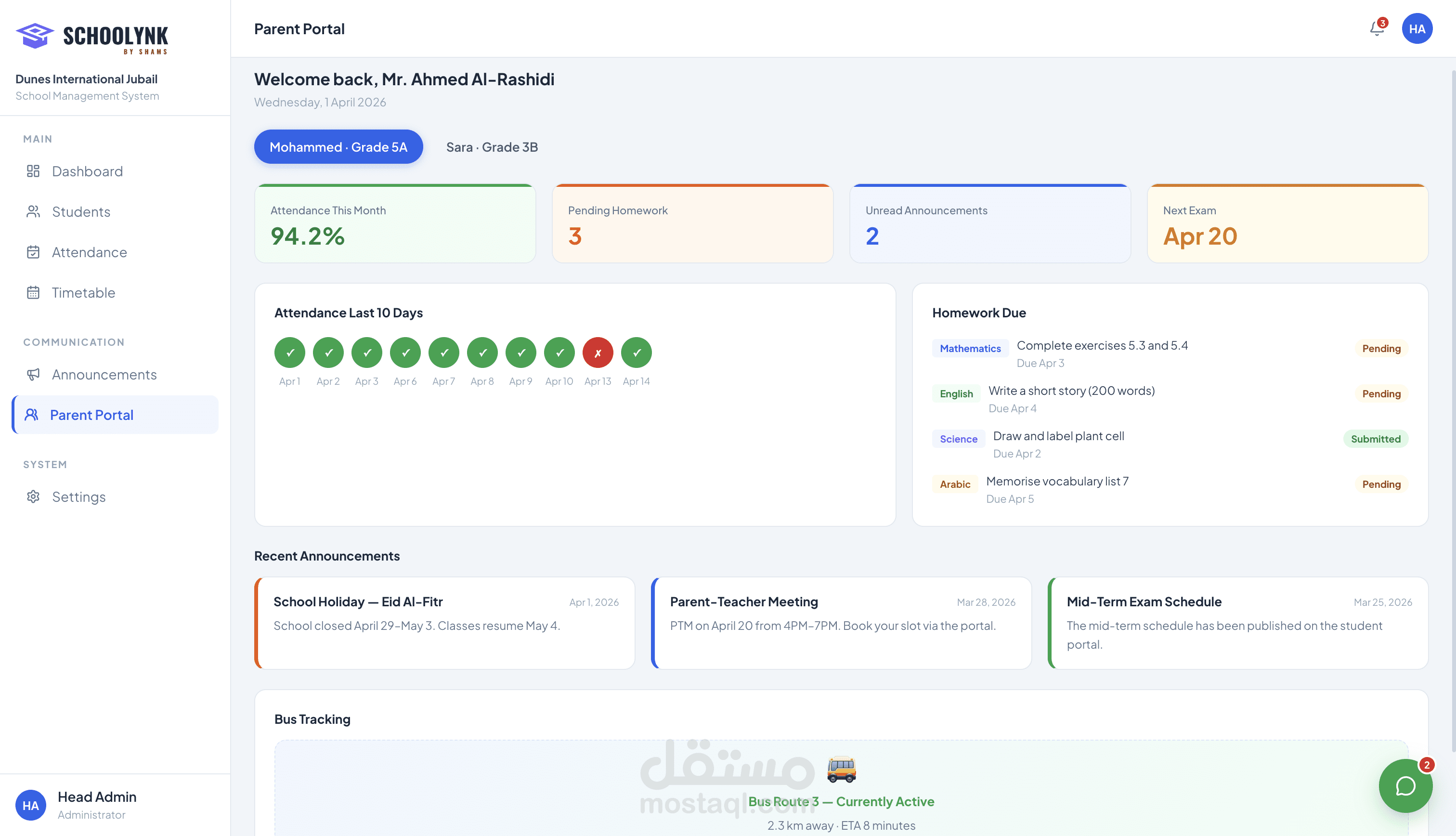Click the bus emoji in Bus Tracking

click(841, 770)
